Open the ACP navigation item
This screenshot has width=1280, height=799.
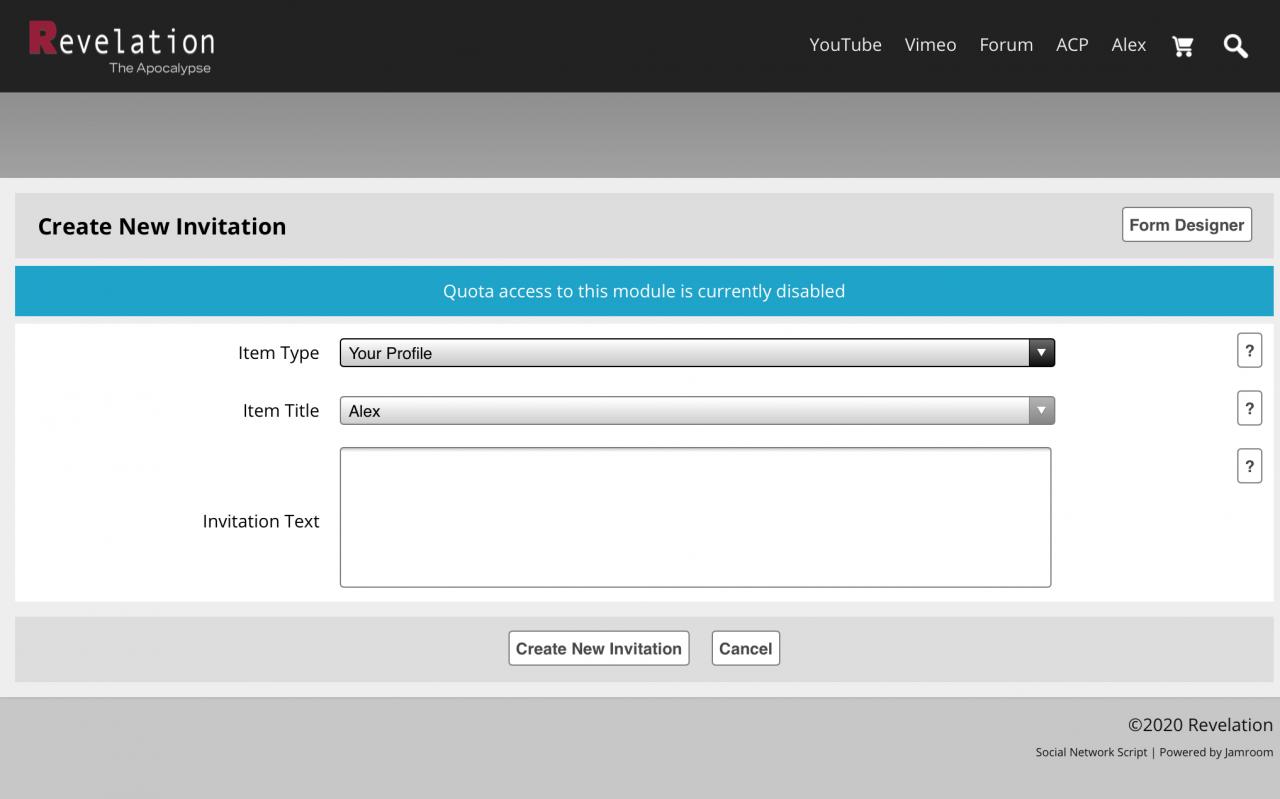1072,45
